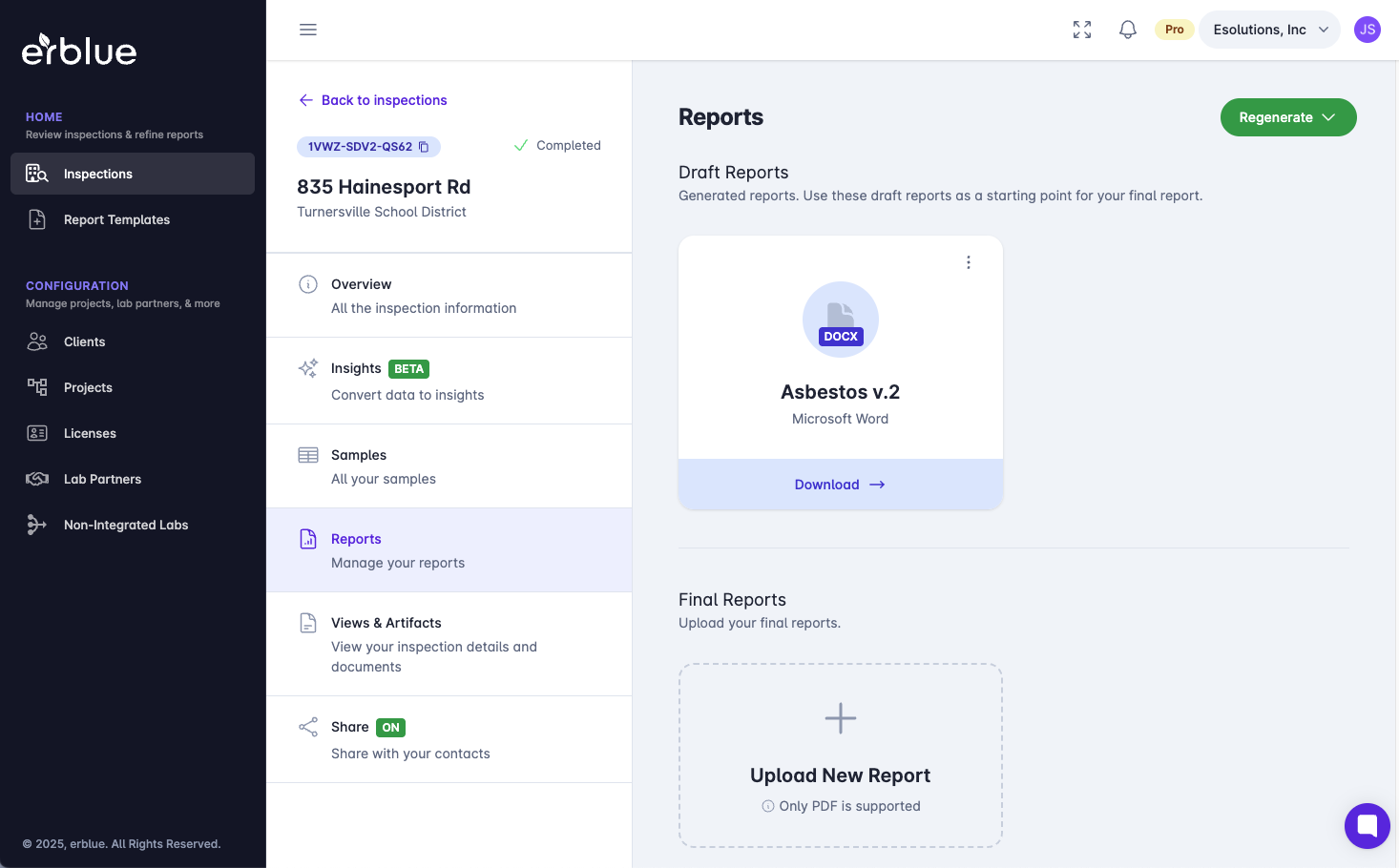Switch to Insights tab

coord(449,381)
